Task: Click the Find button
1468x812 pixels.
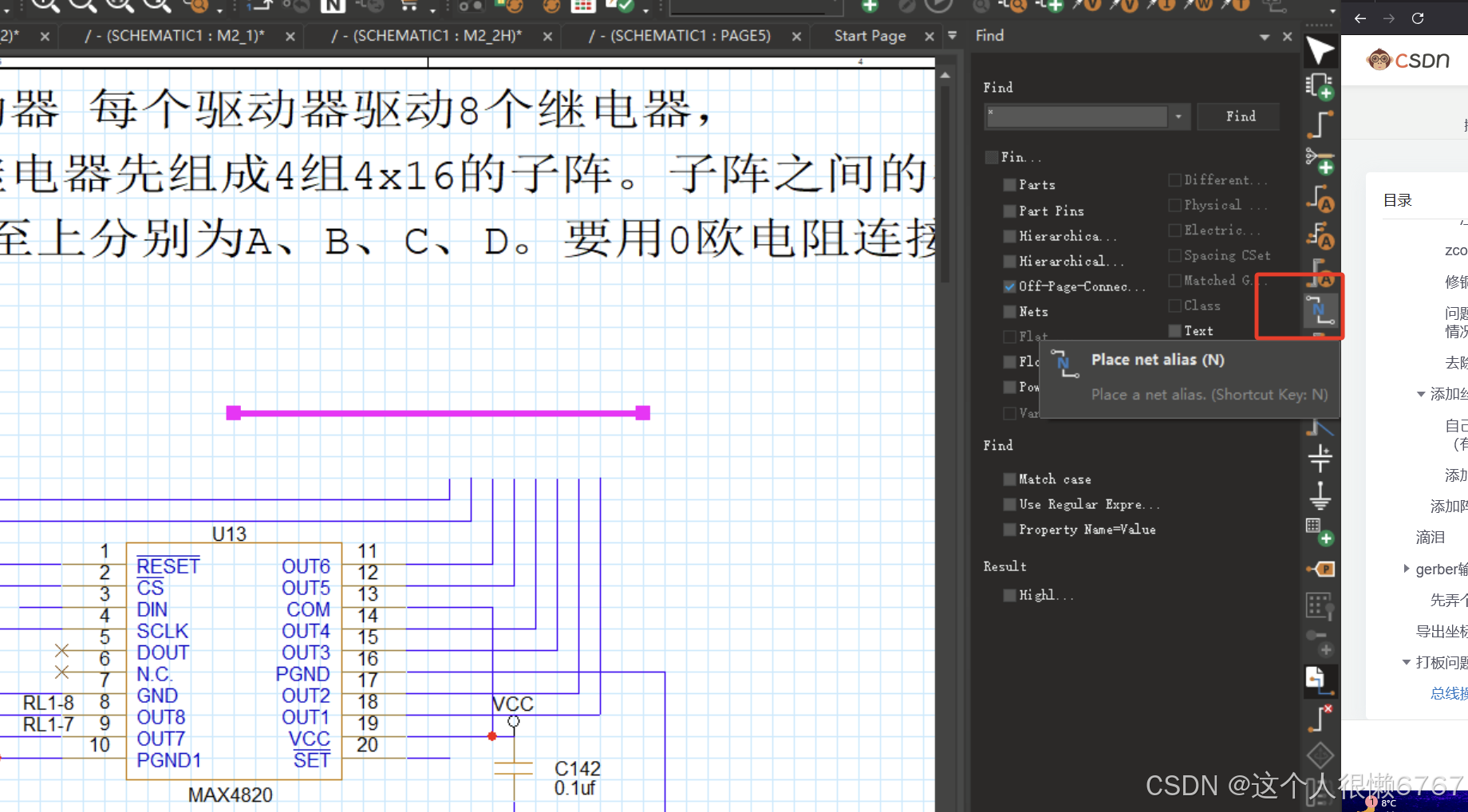Action: (1240, 116)
